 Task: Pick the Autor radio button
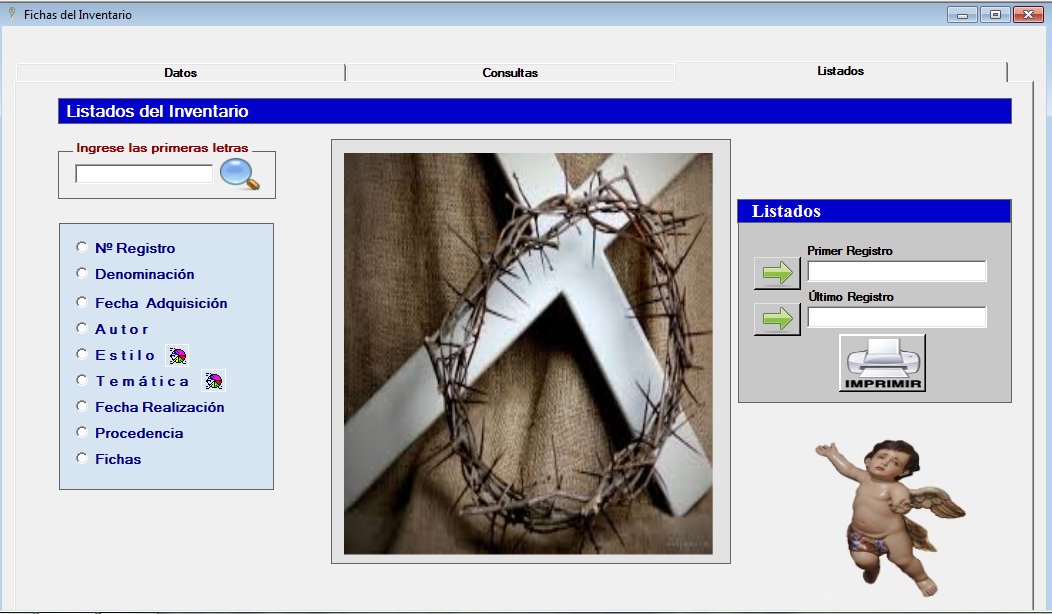click(x=82, y=328)
